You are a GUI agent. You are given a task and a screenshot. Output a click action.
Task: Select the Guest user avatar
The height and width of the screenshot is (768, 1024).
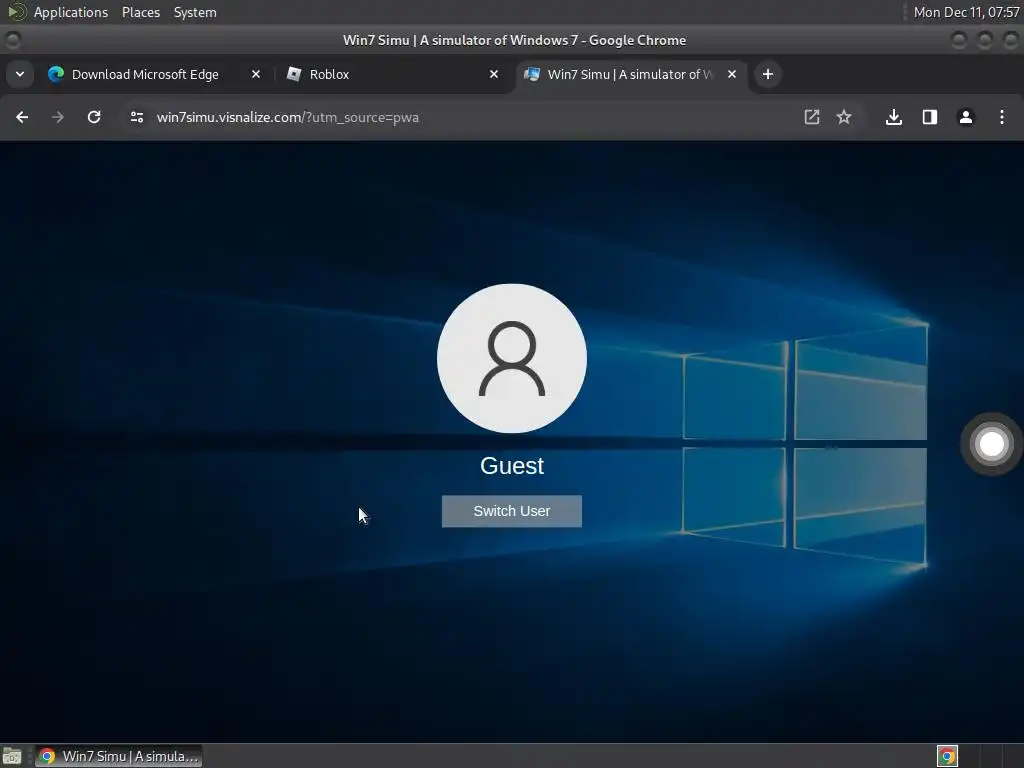click(x=512, y=358)
